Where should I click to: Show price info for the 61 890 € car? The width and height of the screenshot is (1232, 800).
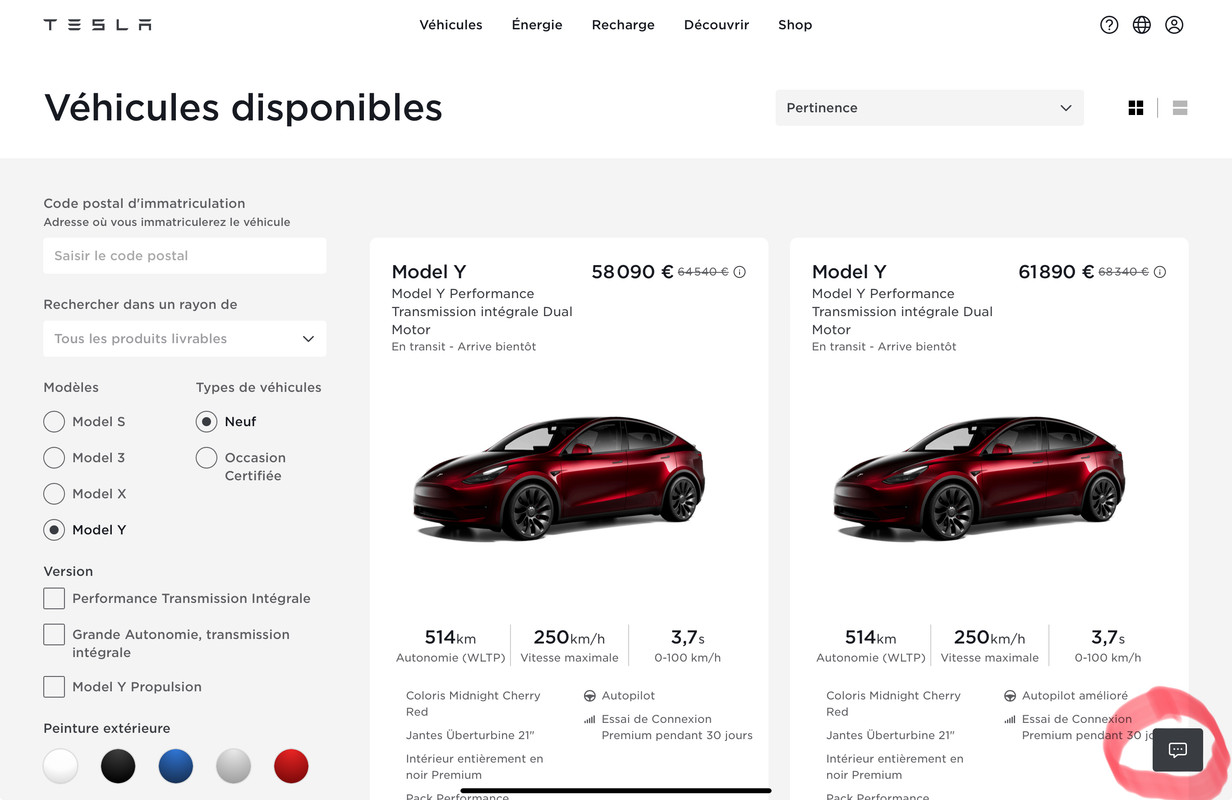pyautogui.click(x=1160, y=272)
